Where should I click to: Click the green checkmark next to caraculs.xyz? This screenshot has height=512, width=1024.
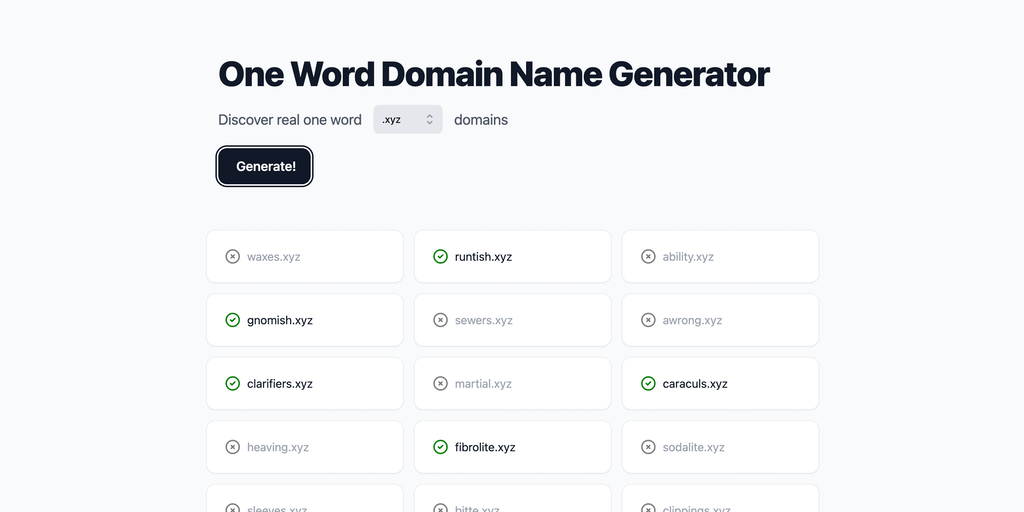[648, 384]
